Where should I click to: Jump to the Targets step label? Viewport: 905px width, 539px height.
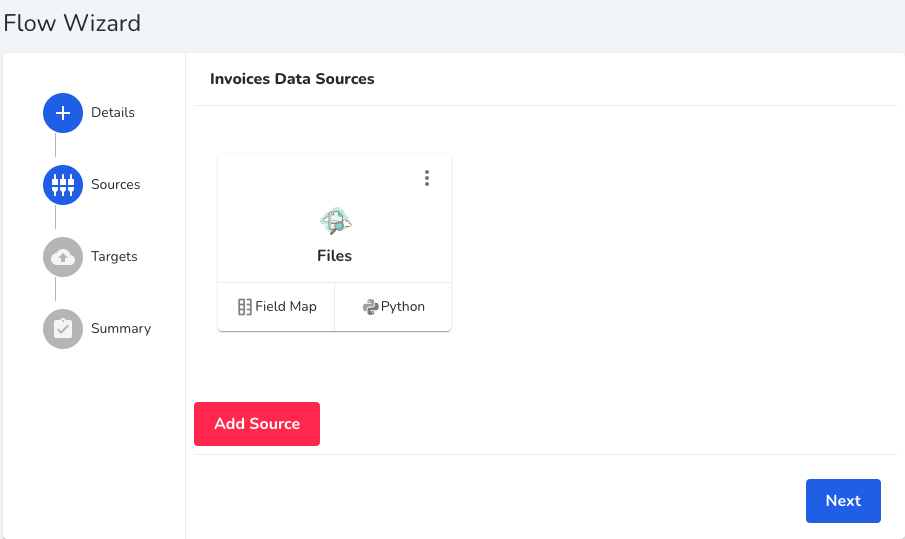tap(114, 257)
